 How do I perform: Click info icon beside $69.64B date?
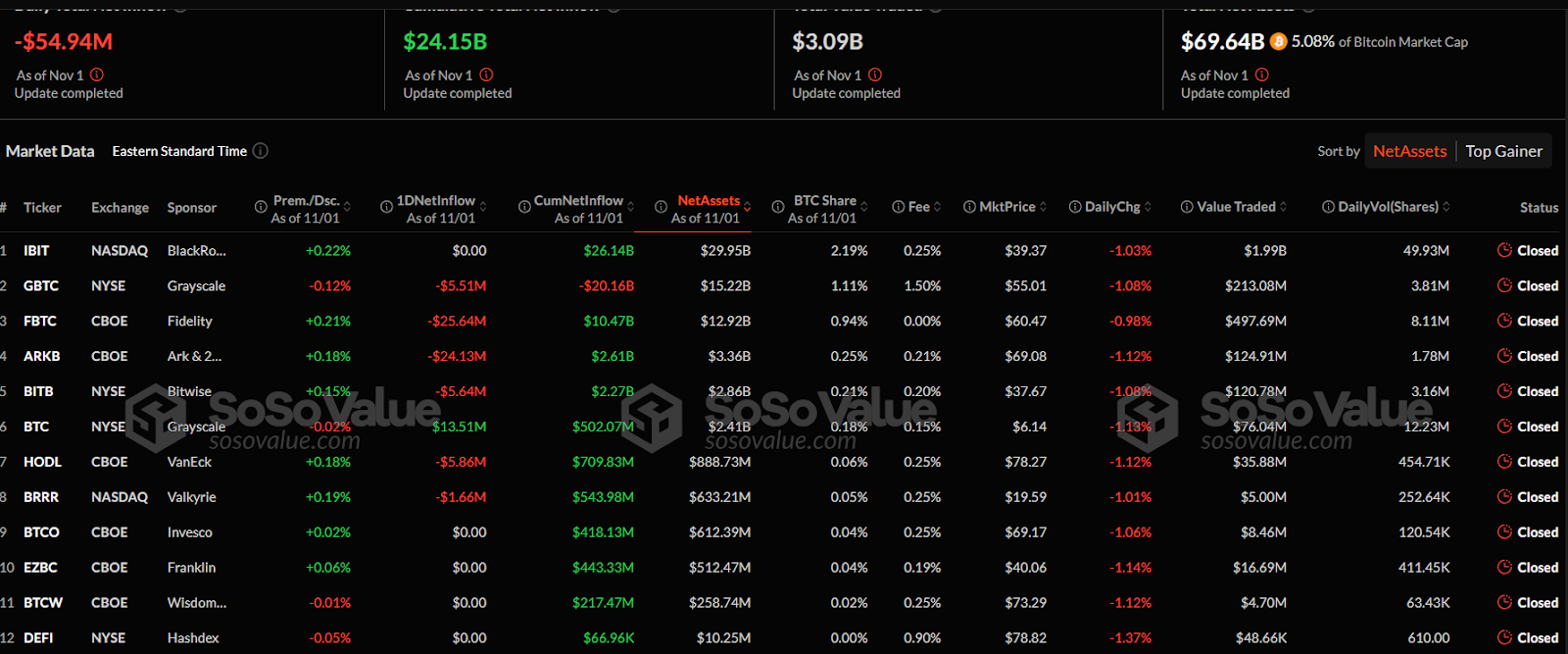(x=1262, y=75)
